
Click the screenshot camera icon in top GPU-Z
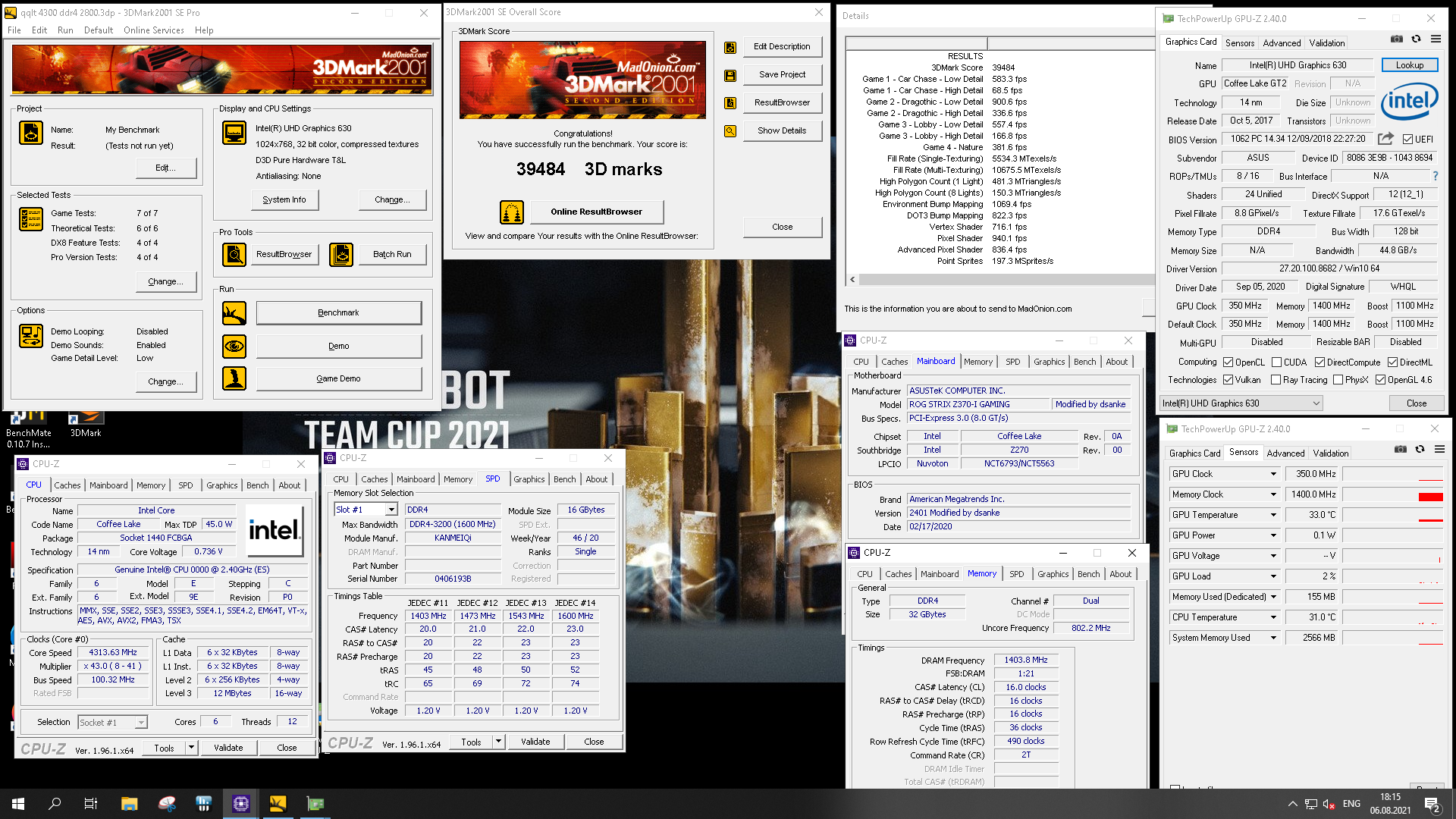1397,39
